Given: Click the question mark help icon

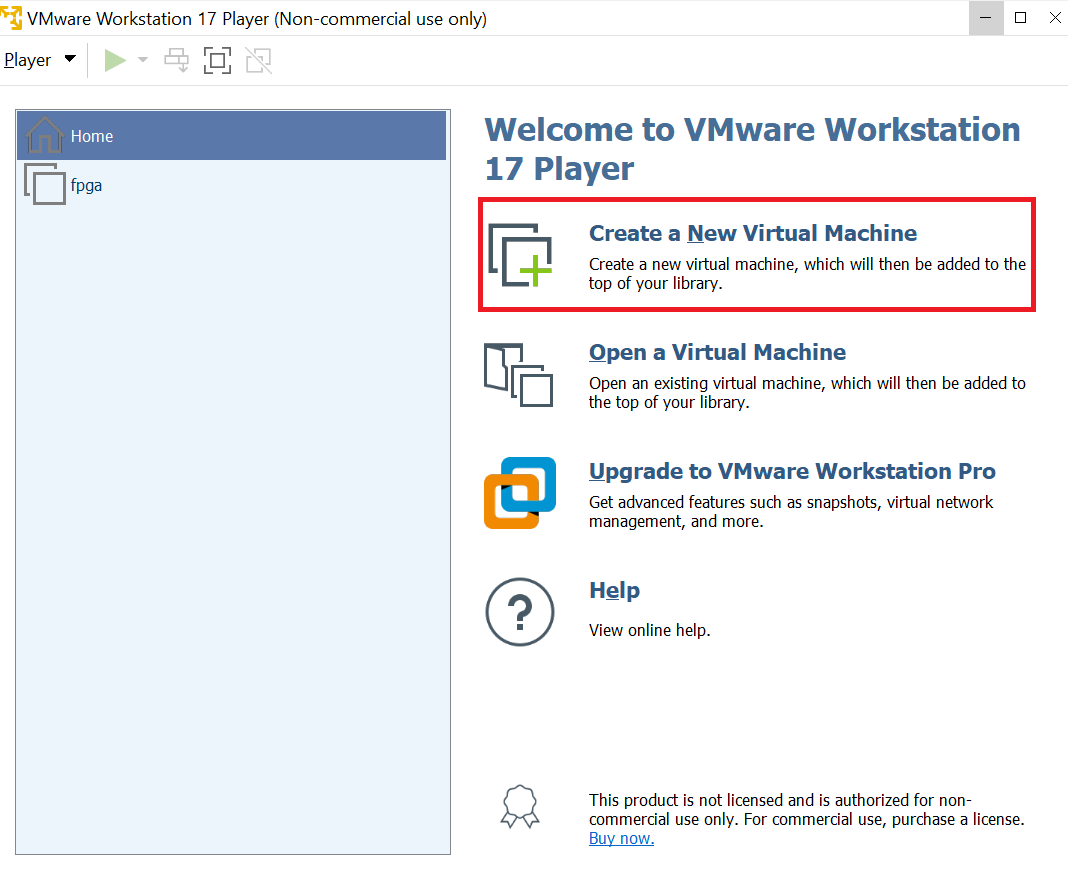Looking at the screenshot, I should point(520,612).
